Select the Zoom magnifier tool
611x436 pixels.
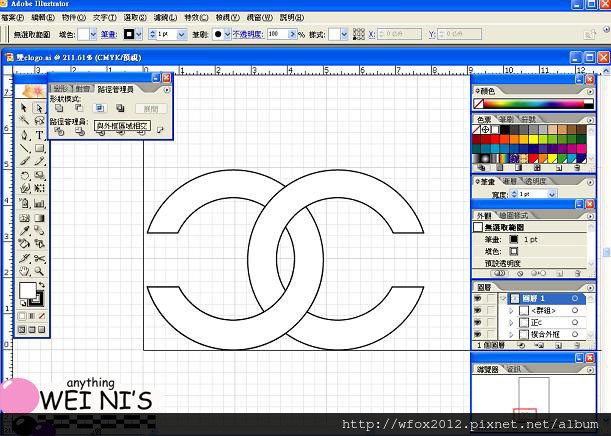click(x=39, y=271)
